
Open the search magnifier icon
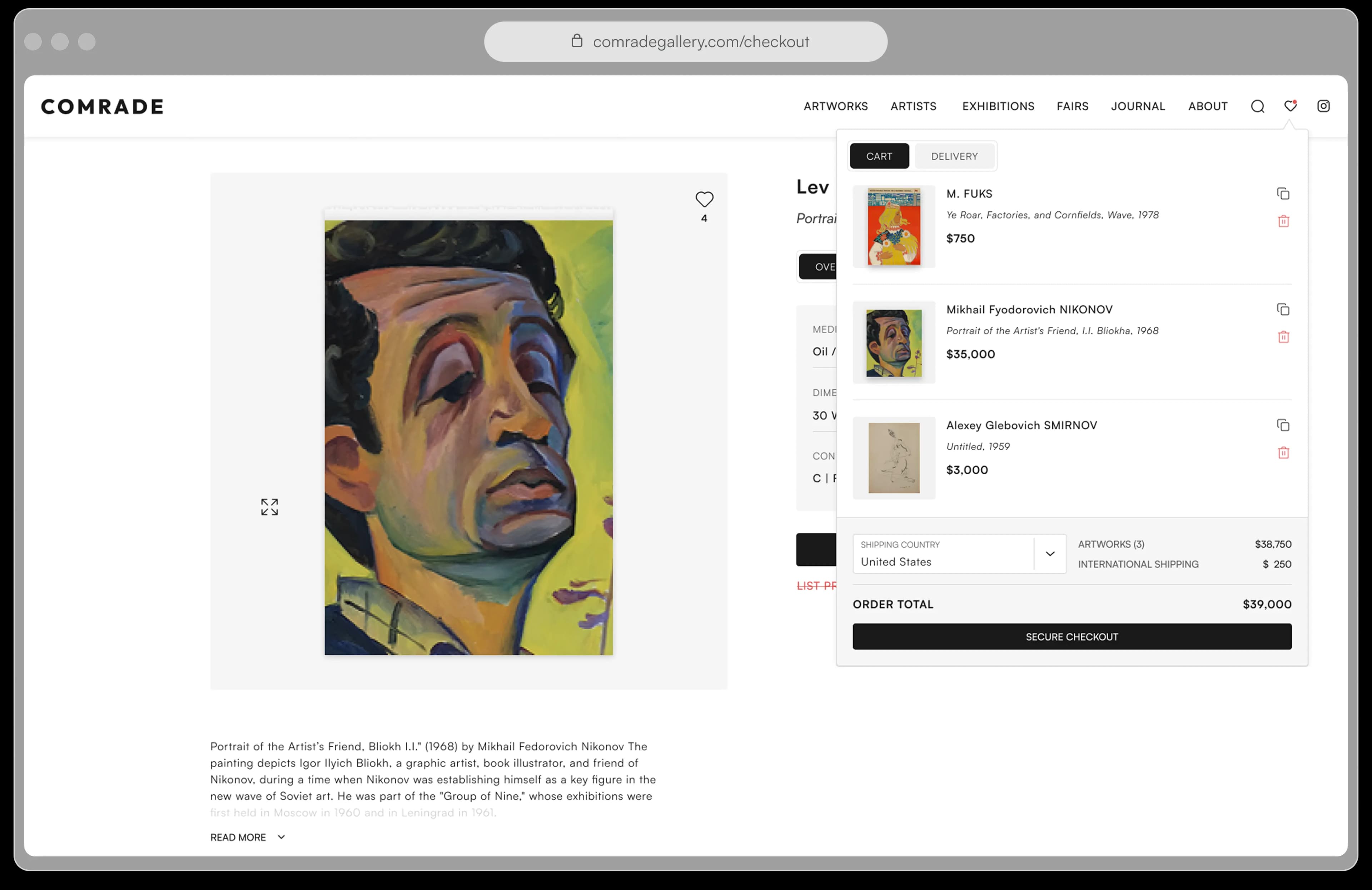pos(1257,106)
